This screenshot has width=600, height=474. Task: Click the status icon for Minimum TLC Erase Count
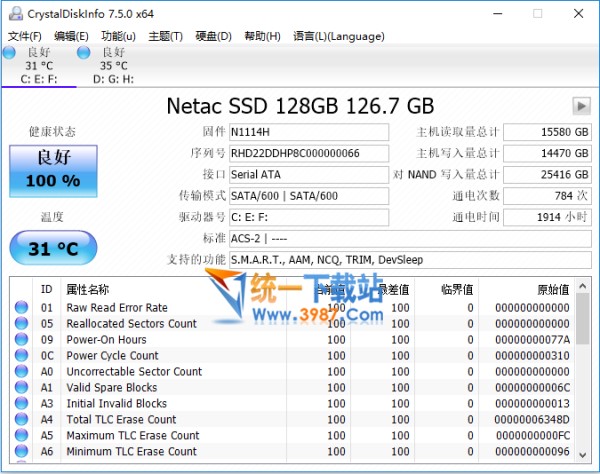(x=21, y=451)
